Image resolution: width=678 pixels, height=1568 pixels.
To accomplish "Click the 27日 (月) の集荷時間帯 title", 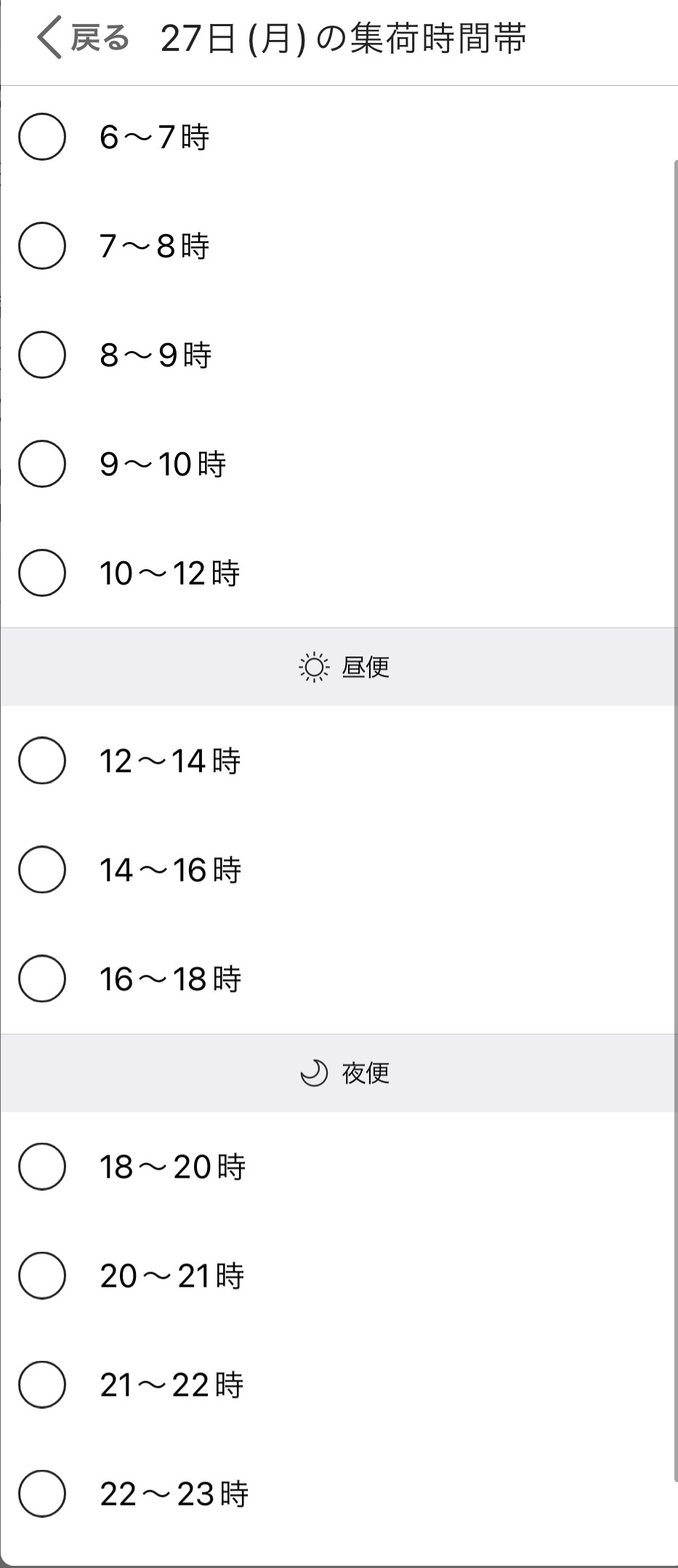I will coord(343,39).
